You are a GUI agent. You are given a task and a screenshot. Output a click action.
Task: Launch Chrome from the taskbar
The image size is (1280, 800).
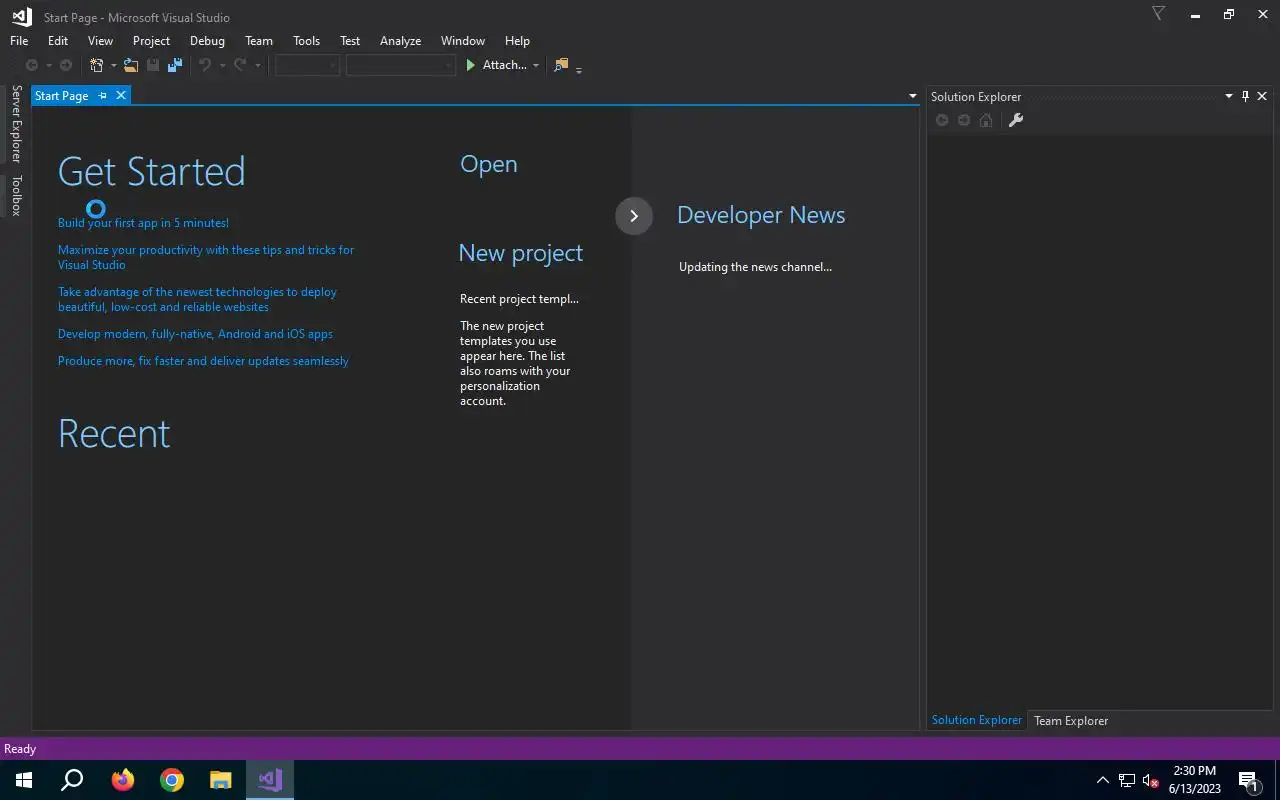[172, 780]
